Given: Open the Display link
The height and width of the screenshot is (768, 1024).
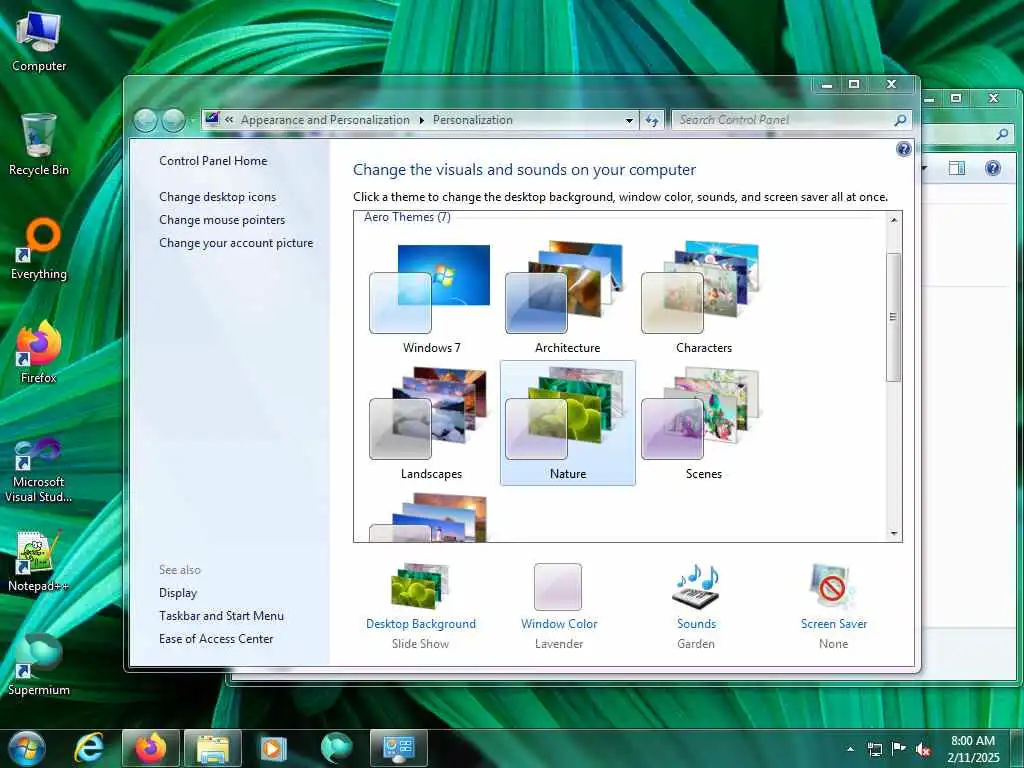Looking at the screenshot, I should pyautogui.click(x=178, y=593).
